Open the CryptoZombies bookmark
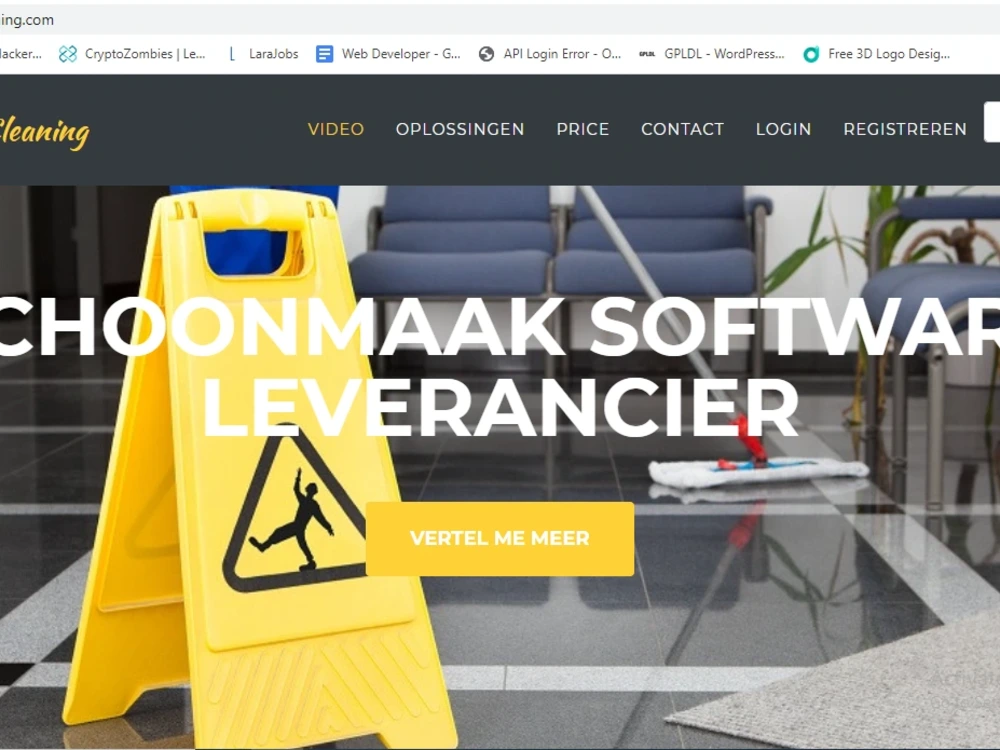 click(131, 54)
